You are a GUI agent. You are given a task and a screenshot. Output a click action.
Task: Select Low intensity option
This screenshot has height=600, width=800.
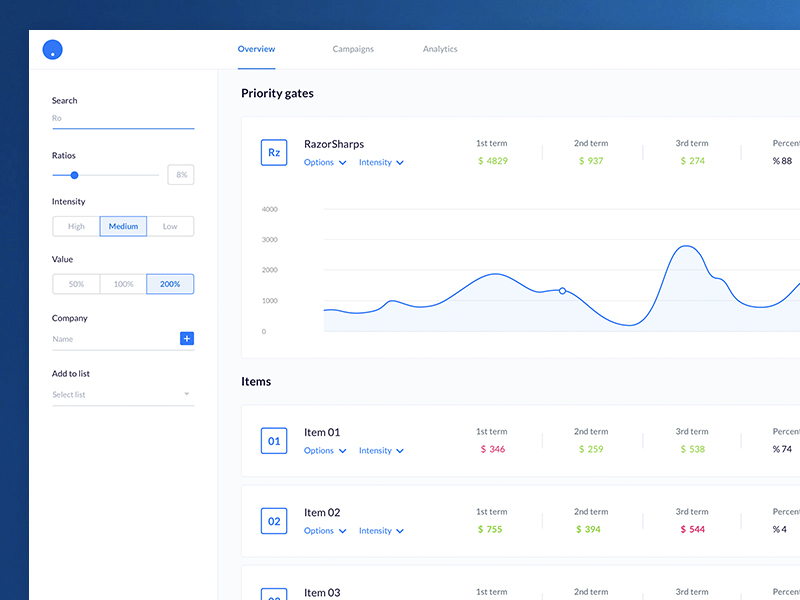click(x=170, y=227)
